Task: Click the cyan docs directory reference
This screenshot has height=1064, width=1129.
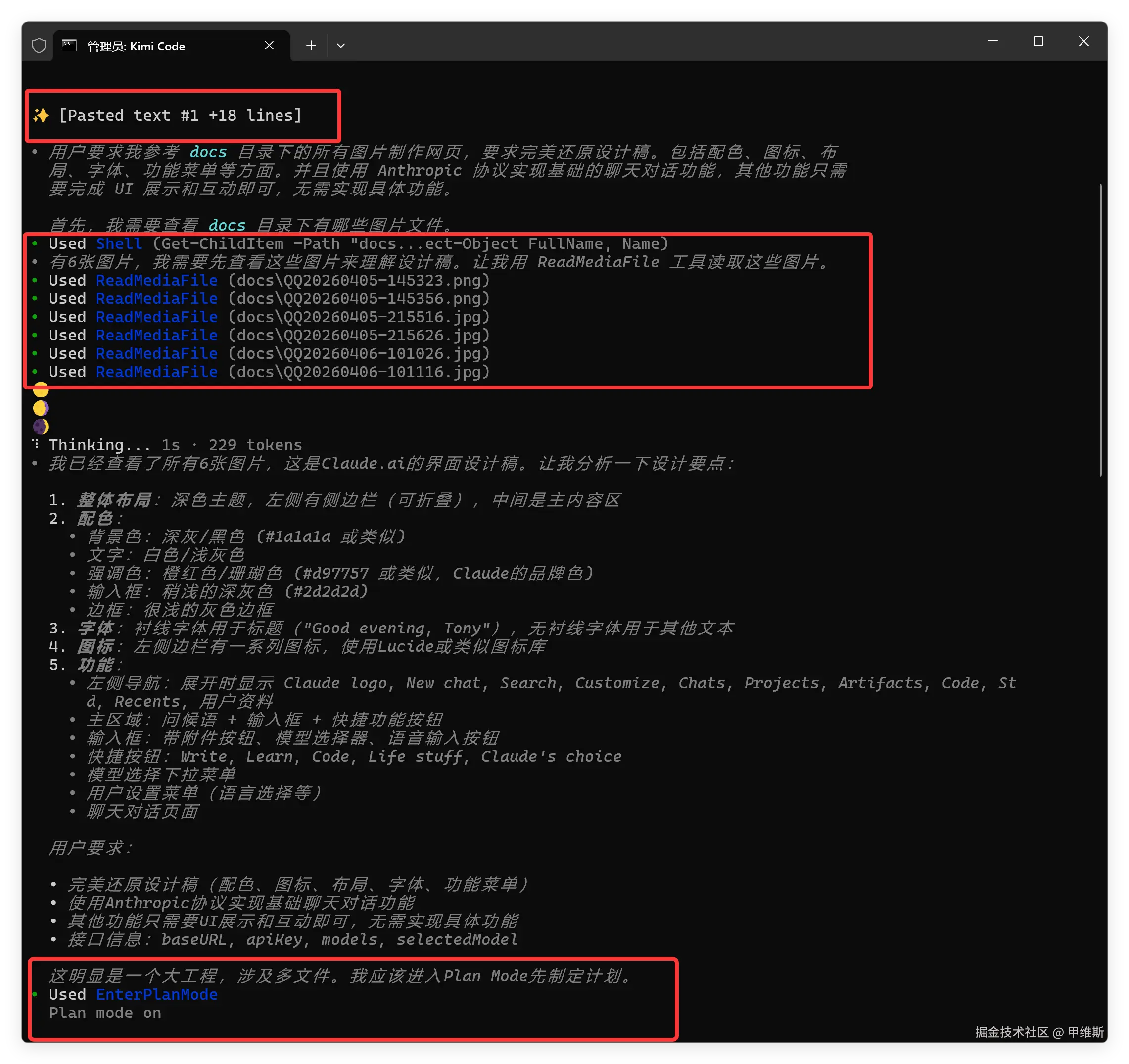Action: tap(208, 152)
